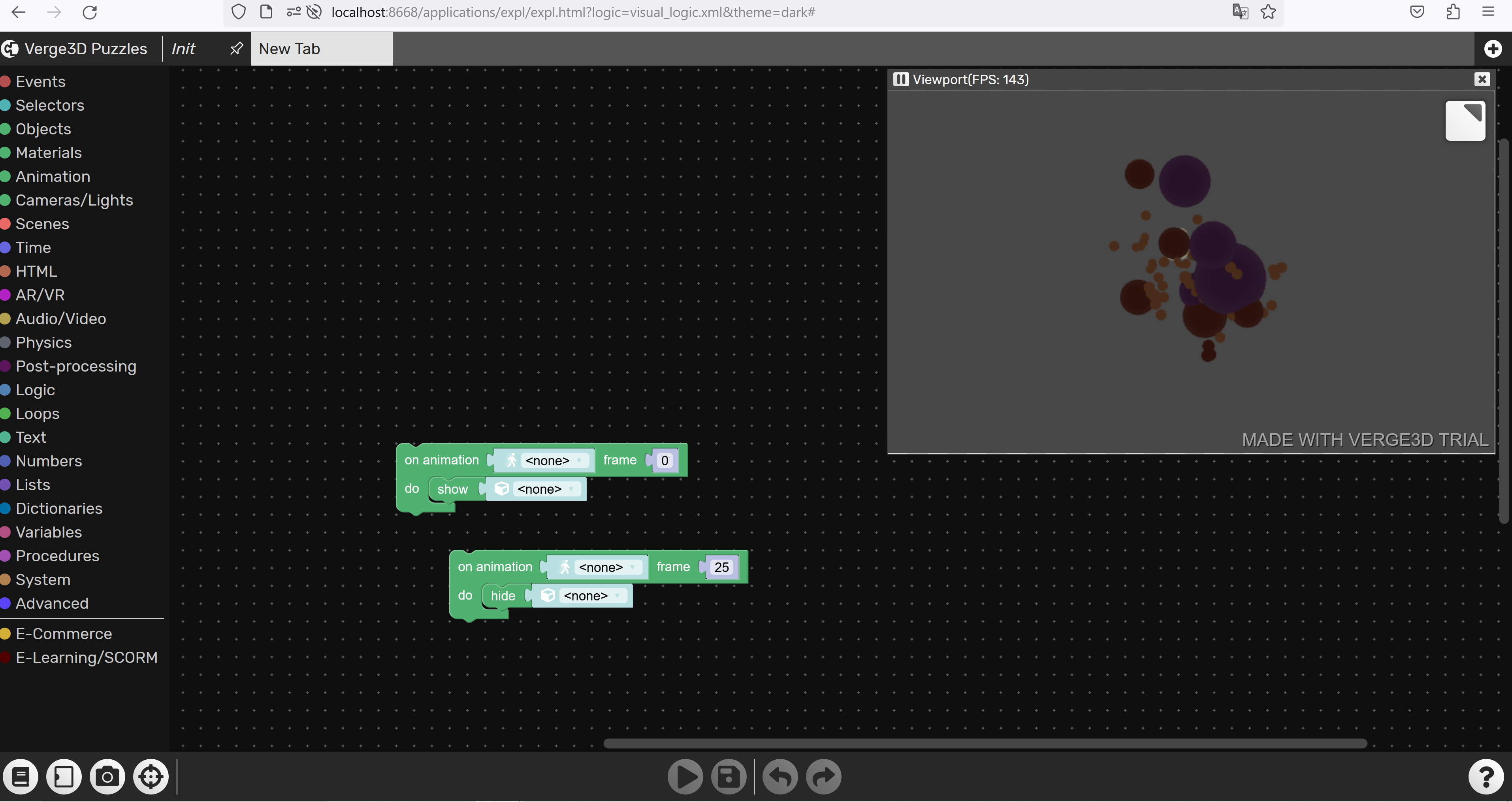Bookmark this page with the star icon
Viewport: 1512px width, 802px height.
1268,12
